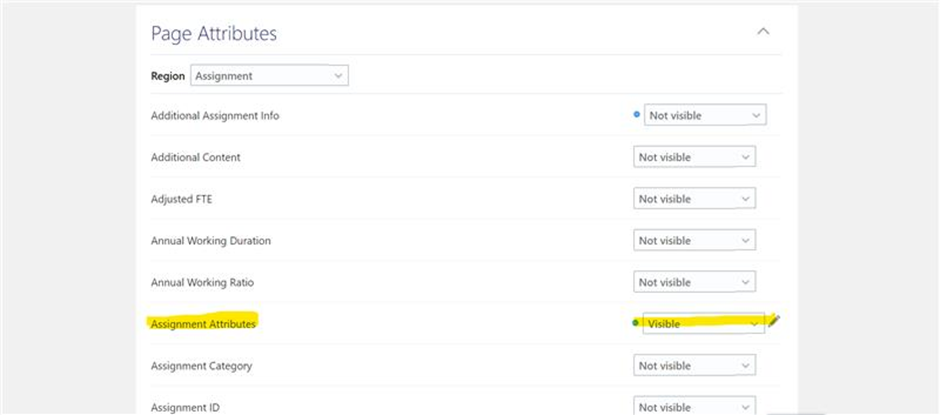Open Additional Content visibility dropdown

pyautogui.click(x=694, y=157)
